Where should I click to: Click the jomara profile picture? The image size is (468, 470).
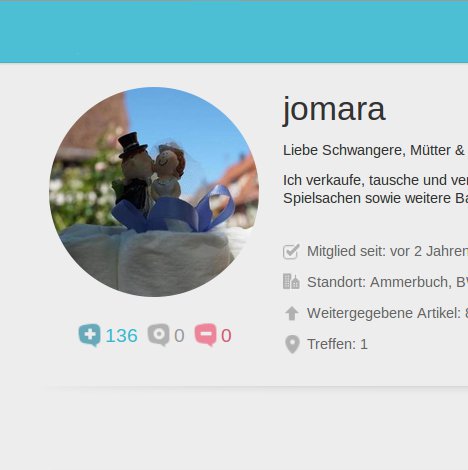tap(154, 192)
